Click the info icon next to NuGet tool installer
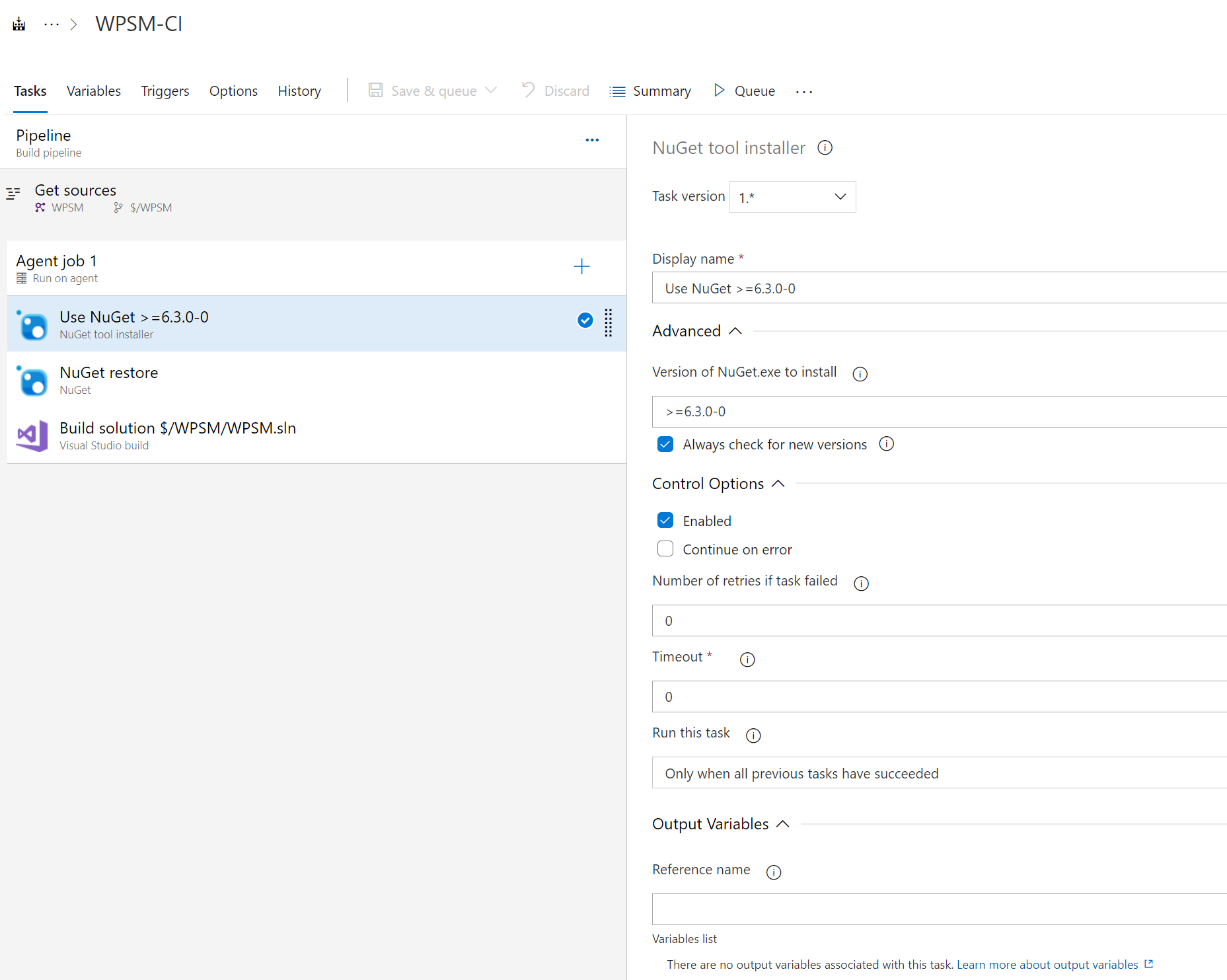The width and height of the screenshot is (1227, 980). [825, 148]
